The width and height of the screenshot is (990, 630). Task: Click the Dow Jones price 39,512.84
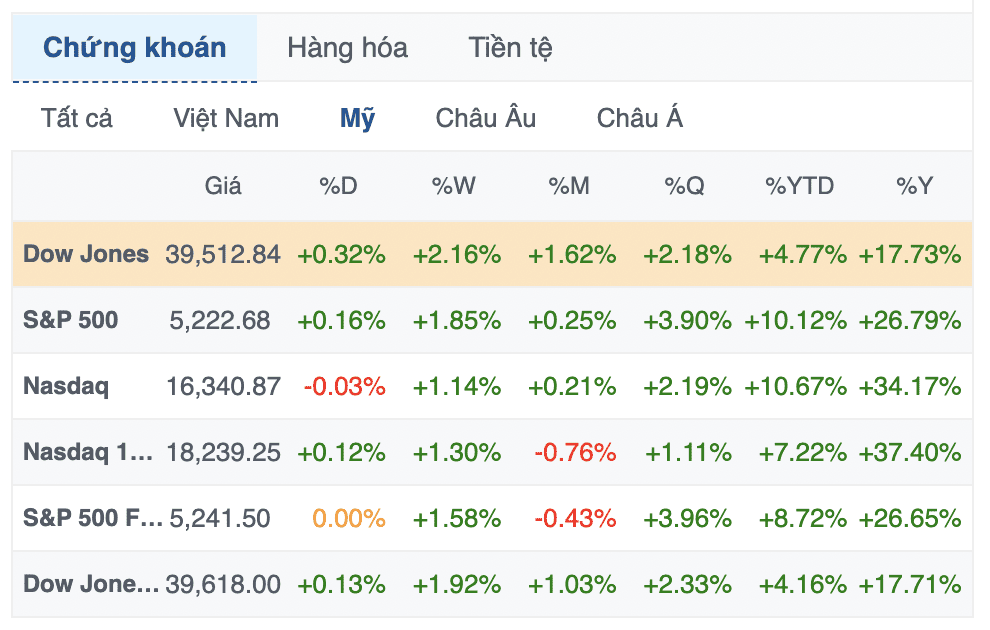tap(223, 254)
